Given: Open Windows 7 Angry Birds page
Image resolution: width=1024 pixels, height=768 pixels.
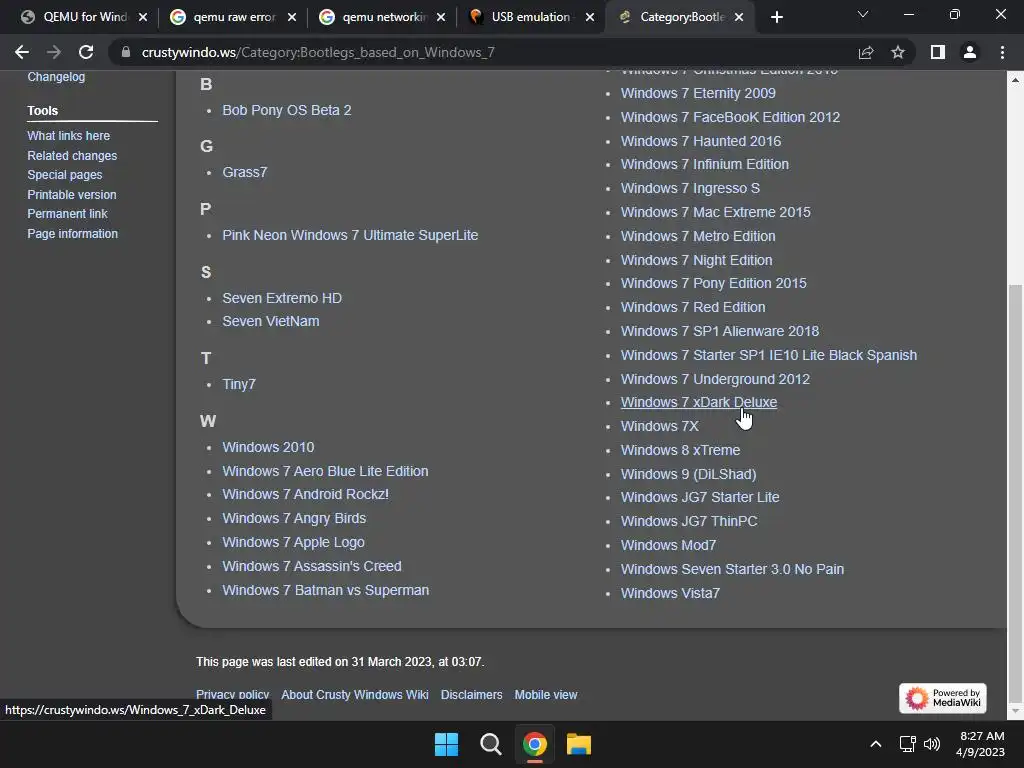Looking at the screenshot, I should (x=294, y=518).
